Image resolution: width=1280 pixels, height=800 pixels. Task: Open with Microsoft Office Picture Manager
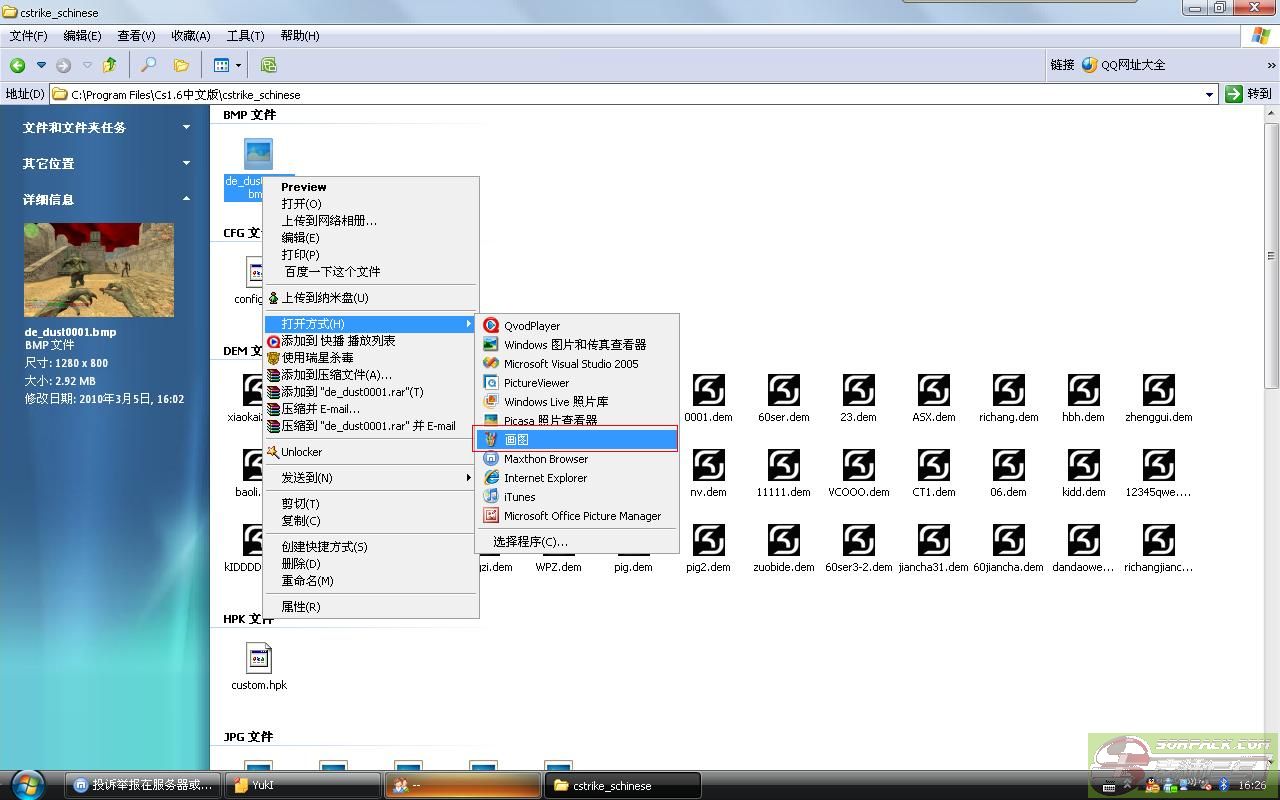[581, 516]
